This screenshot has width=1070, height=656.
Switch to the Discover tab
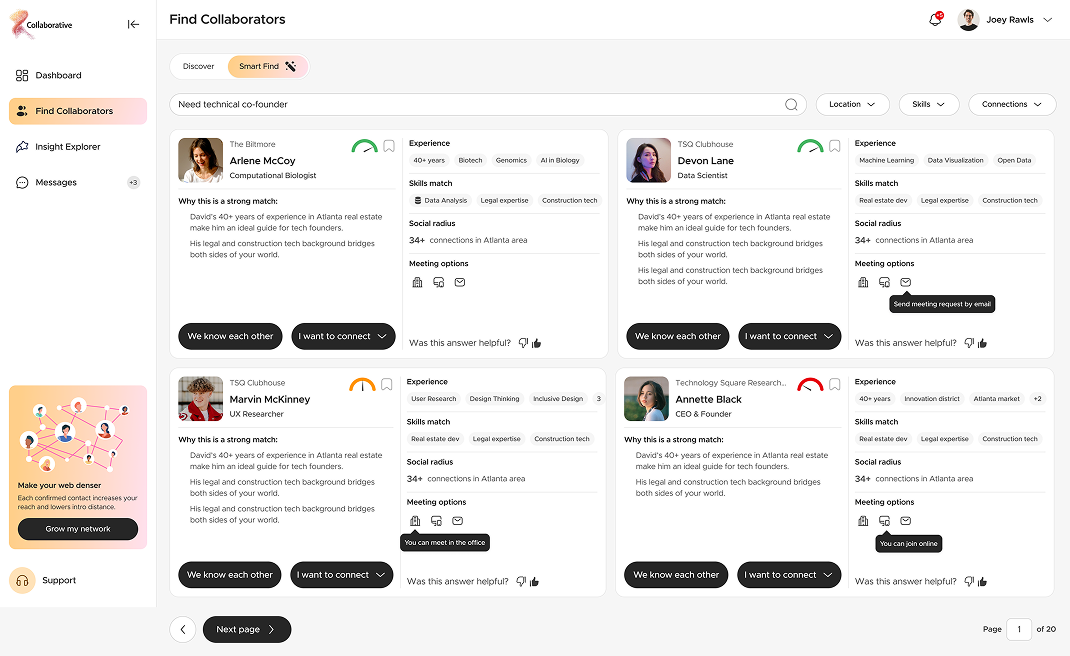click(x=199, y=66)
